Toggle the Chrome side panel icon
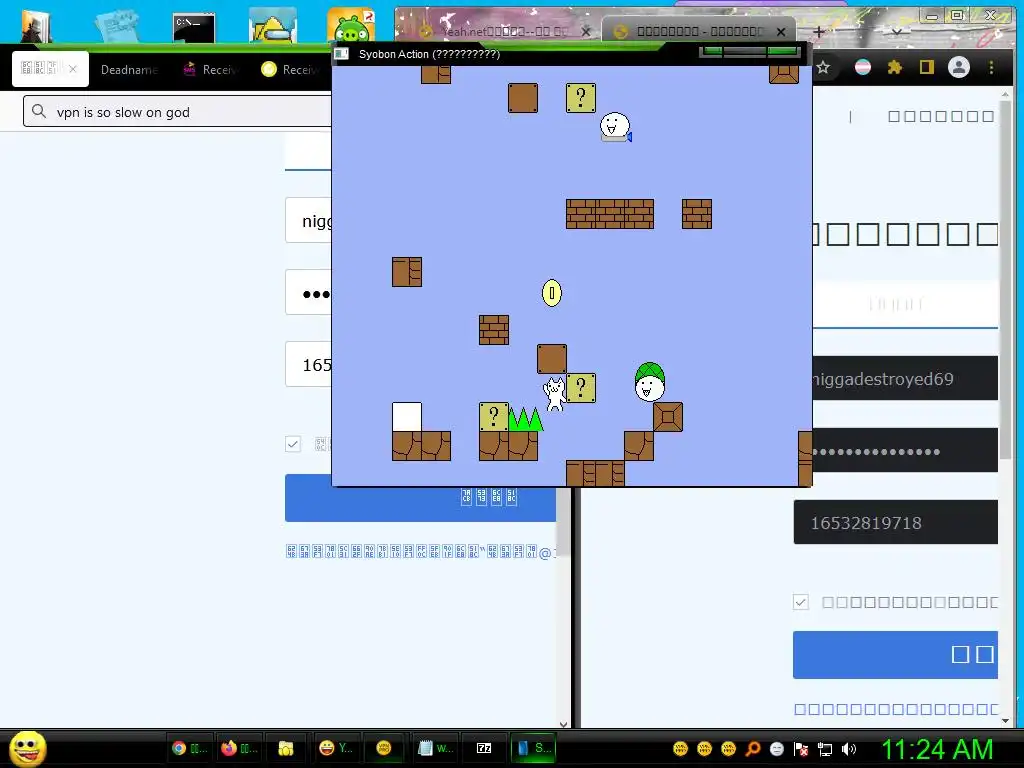This screenshot has width=1024, height=768. (927, 67)
